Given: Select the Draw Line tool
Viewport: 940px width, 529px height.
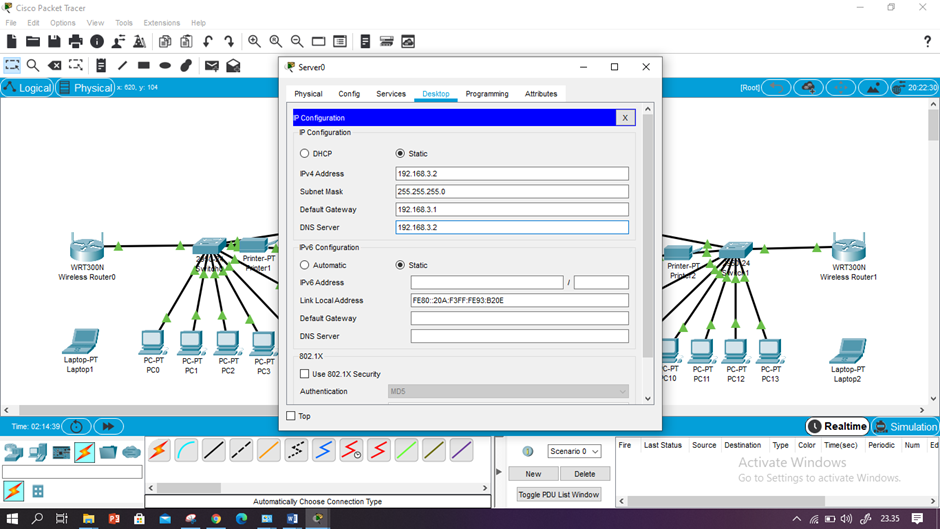Looking at the screenshot, I should point(122,65).
